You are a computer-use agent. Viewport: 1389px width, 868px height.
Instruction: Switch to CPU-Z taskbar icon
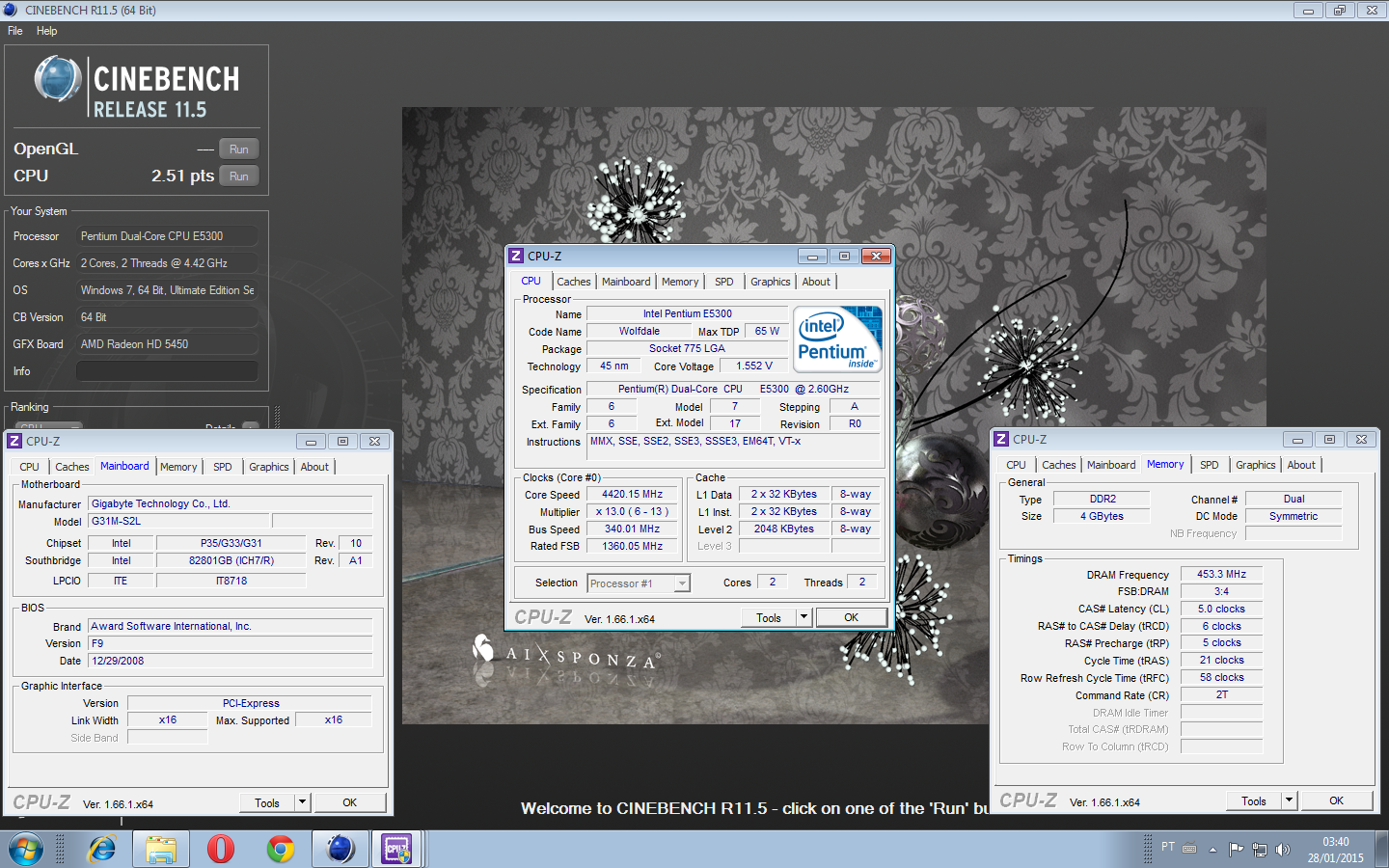396,849
